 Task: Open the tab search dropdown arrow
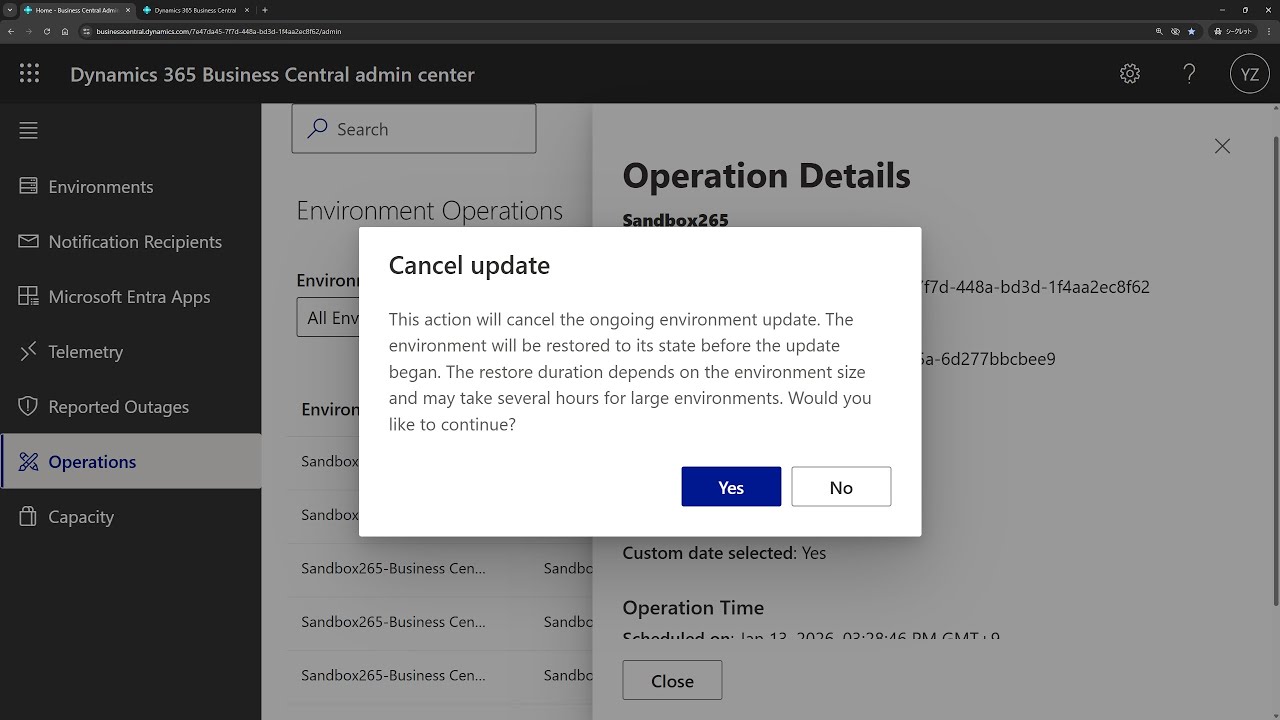9,10
